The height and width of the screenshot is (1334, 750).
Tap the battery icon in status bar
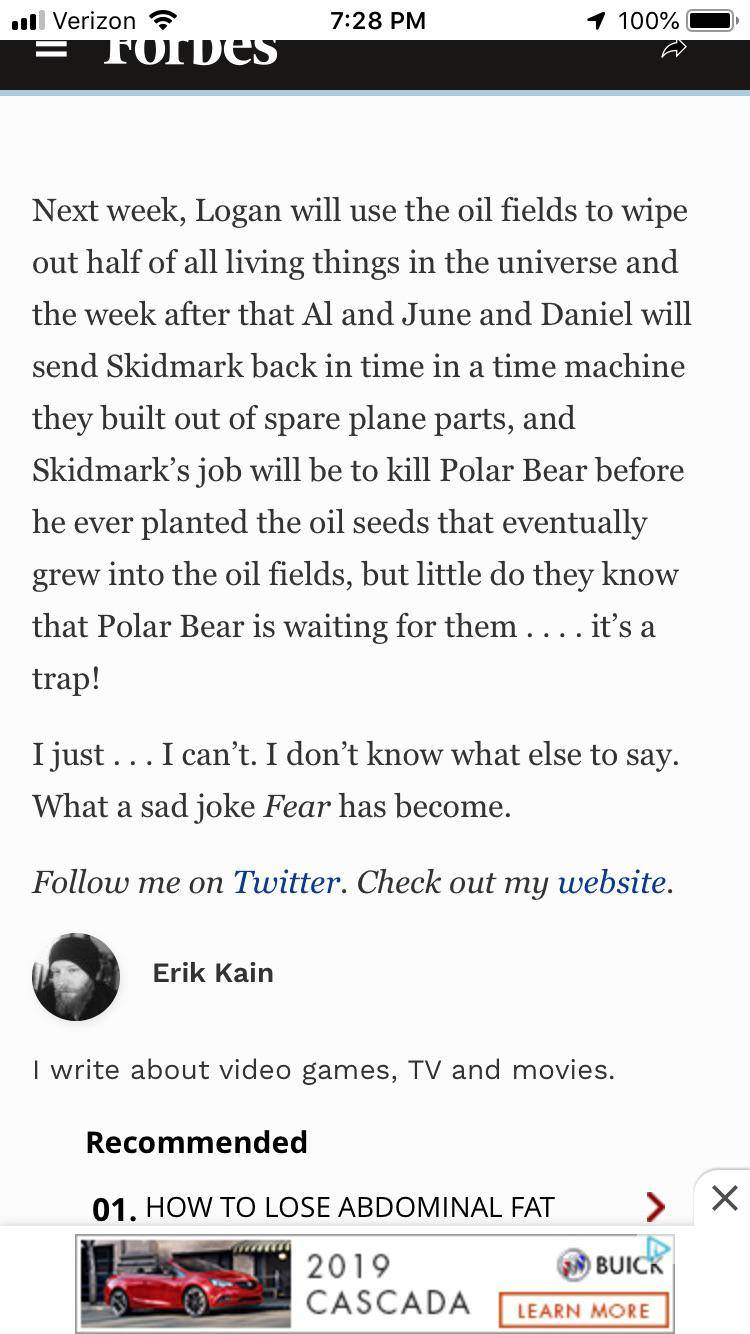[711, 20]
